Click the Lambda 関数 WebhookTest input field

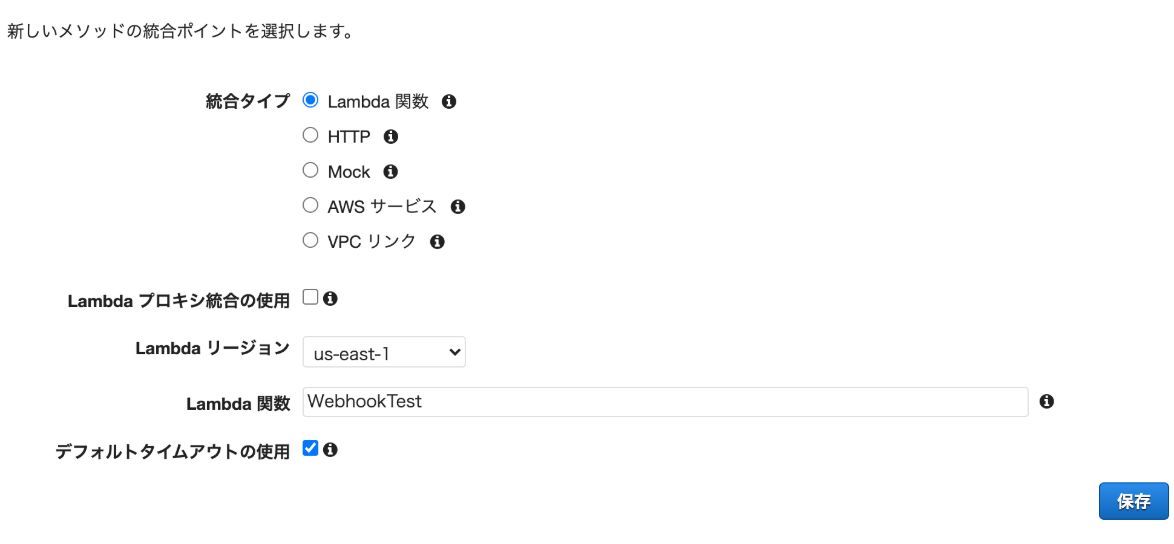665,402
